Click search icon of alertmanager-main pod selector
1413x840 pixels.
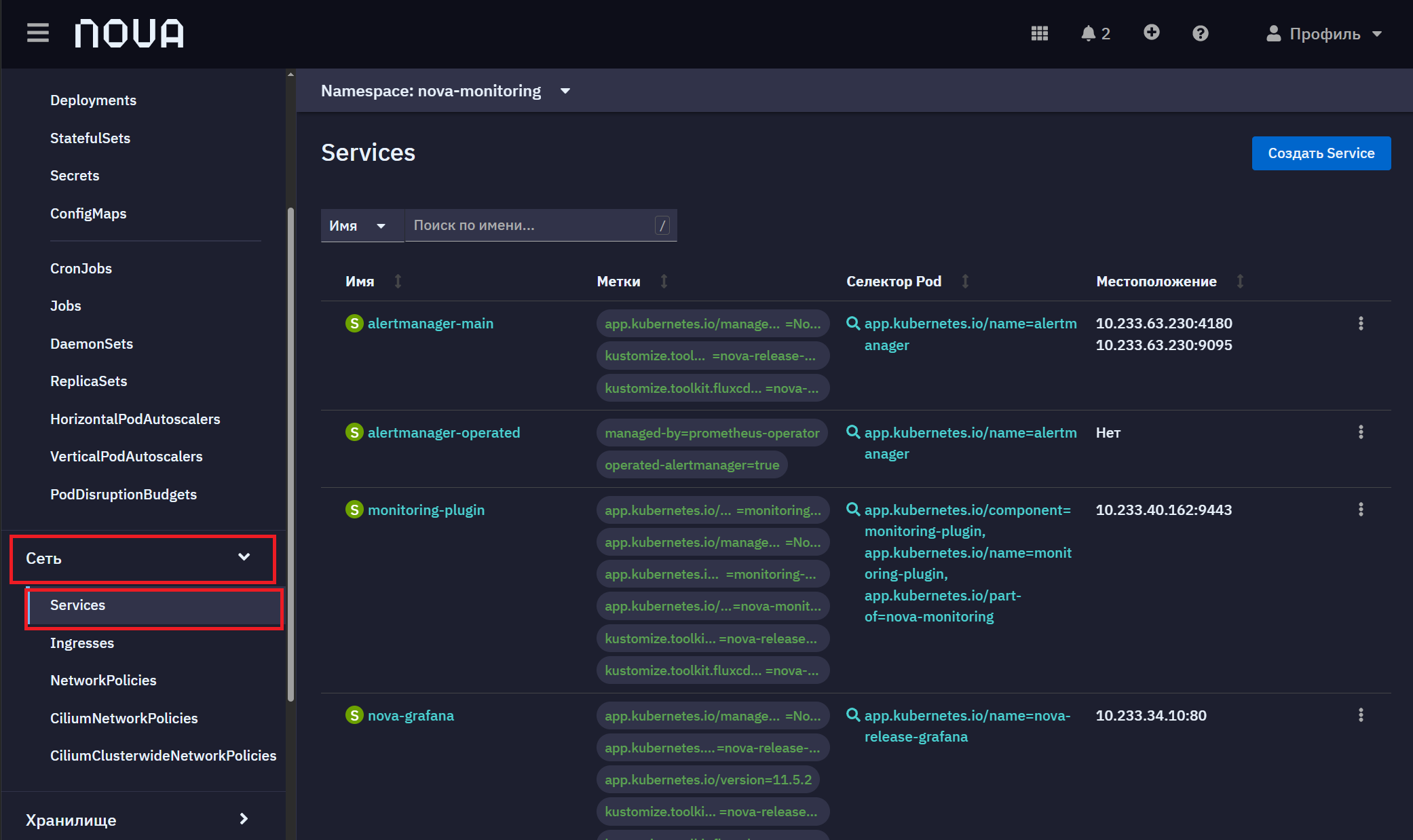coord(853,324)
